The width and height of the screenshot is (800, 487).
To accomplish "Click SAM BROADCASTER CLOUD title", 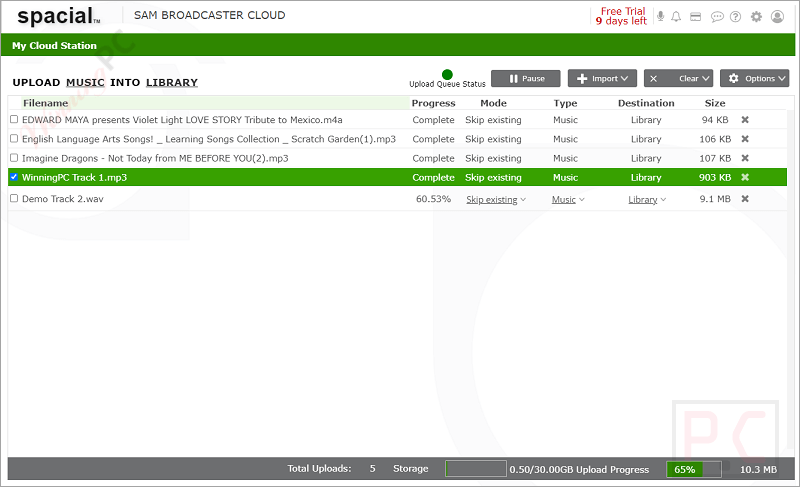I will (210, 15).
